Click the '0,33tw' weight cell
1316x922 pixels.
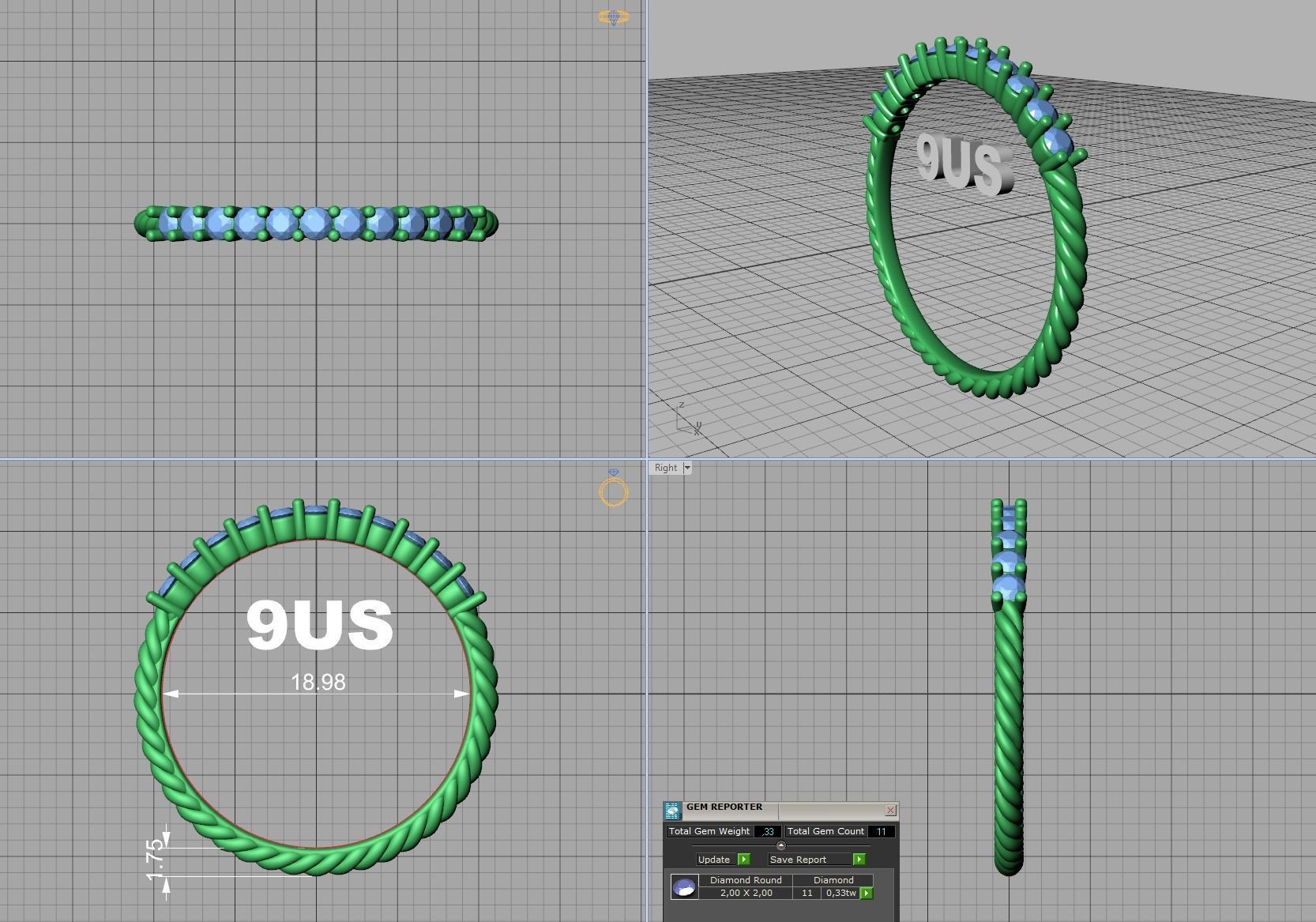click(x=841, y=893)
